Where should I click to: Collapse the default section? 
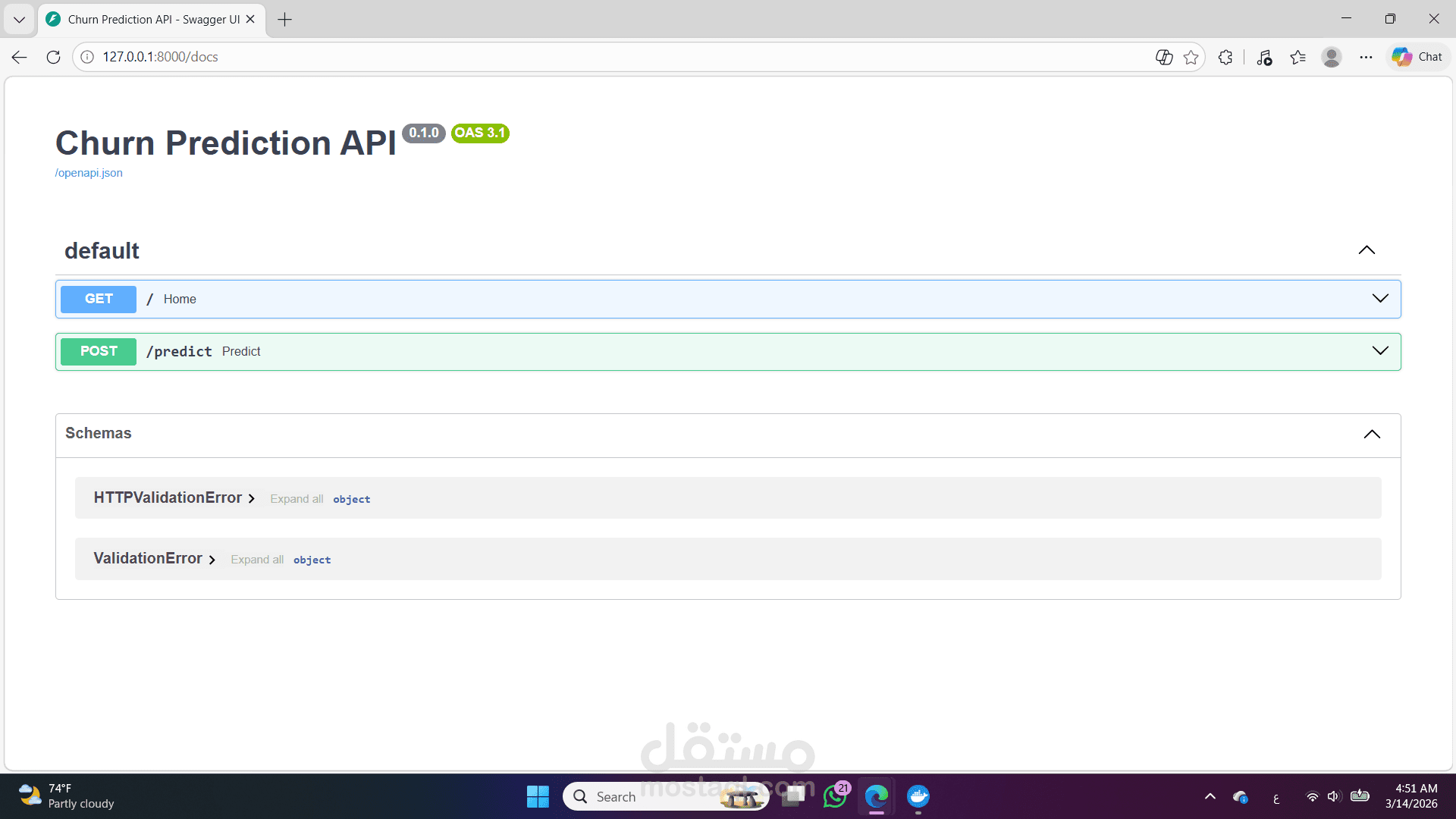click(1366, 250)
